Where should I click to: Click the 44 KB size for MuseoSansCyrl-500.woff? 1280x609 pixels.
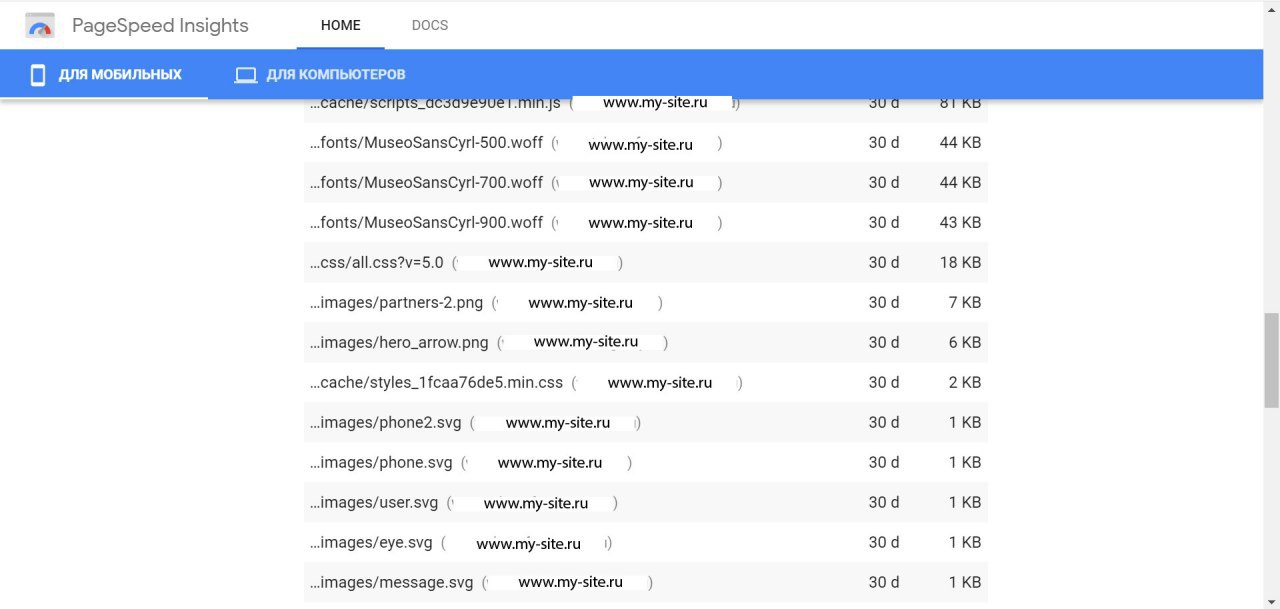pyautogui.click(x=960, y=142)
